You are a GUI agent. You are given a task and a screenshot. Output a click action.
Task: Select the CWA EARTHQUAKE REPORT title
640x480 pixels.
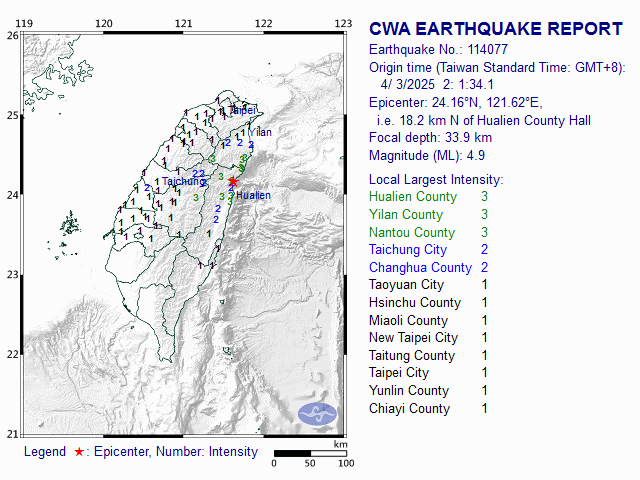pyautogui.click(x=496, y=29)
